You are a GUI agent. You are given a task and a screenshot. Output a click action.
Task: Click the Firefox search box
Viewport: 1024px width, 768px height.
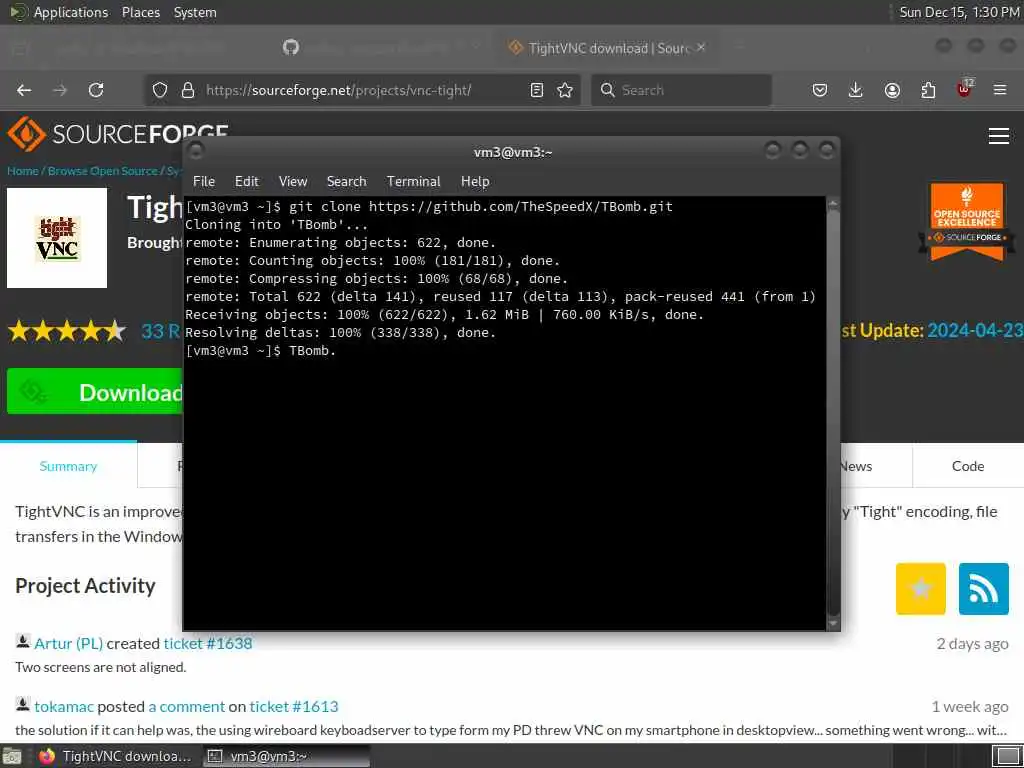point(681,90)
